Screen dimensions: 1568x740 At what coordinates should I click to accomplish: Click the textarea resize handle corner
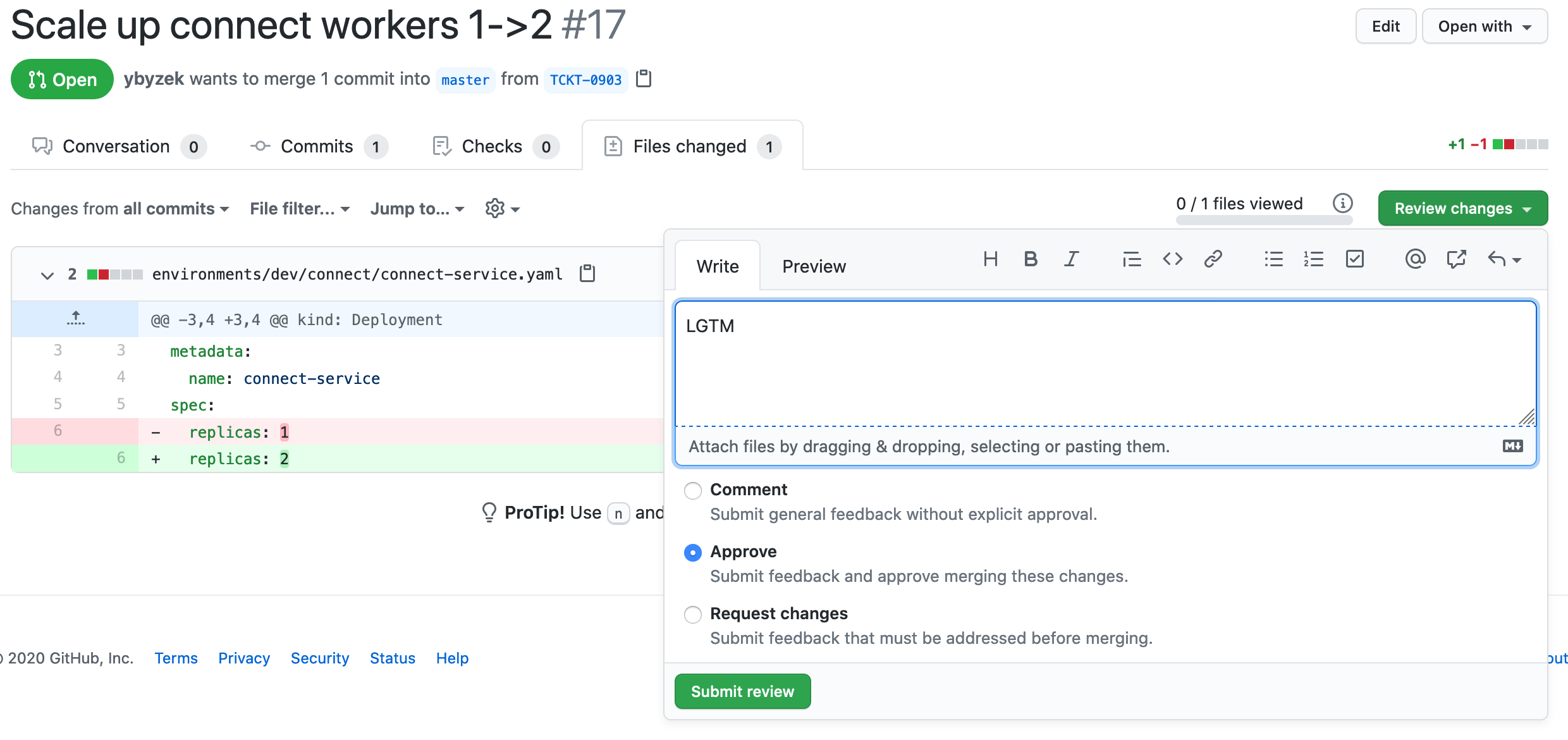point(1527,417)
